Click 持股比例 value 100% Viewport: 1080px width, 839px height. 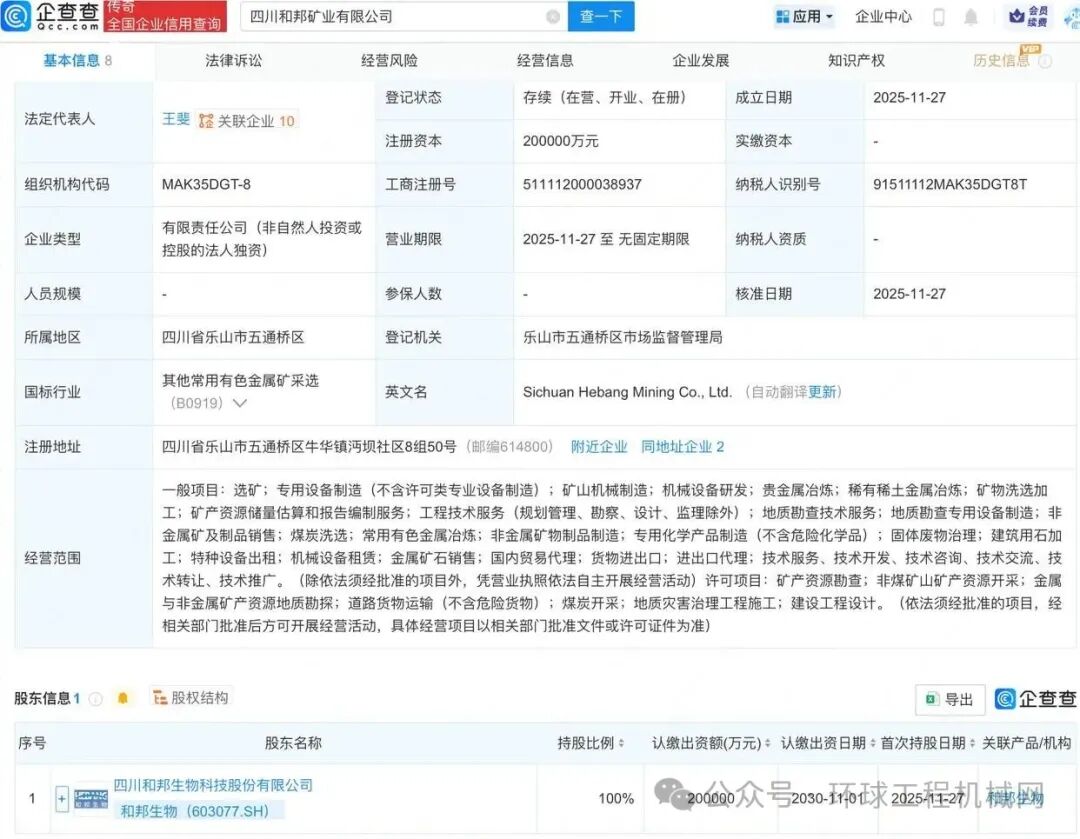coord(616,798)
